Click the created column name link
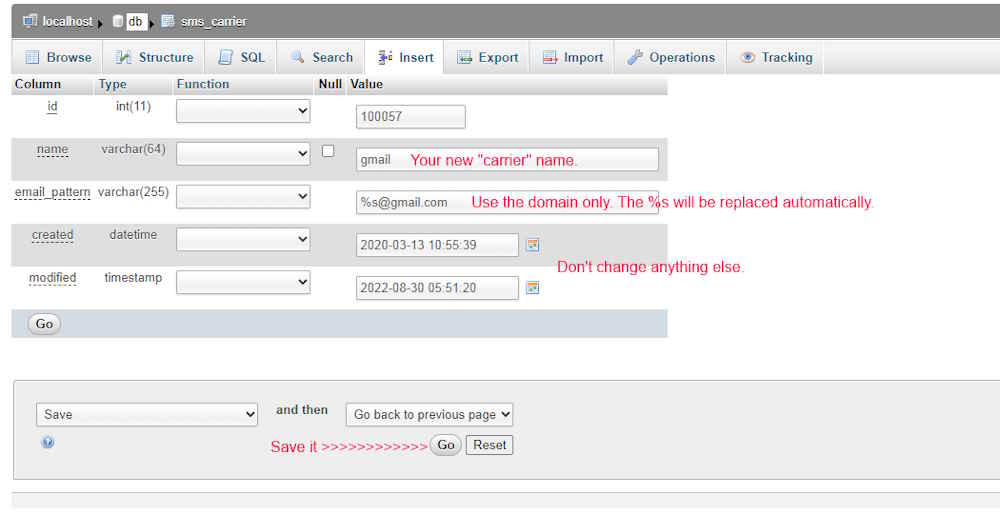The width and height of the screenshot is (1000, 515). [x=52, y=235]
